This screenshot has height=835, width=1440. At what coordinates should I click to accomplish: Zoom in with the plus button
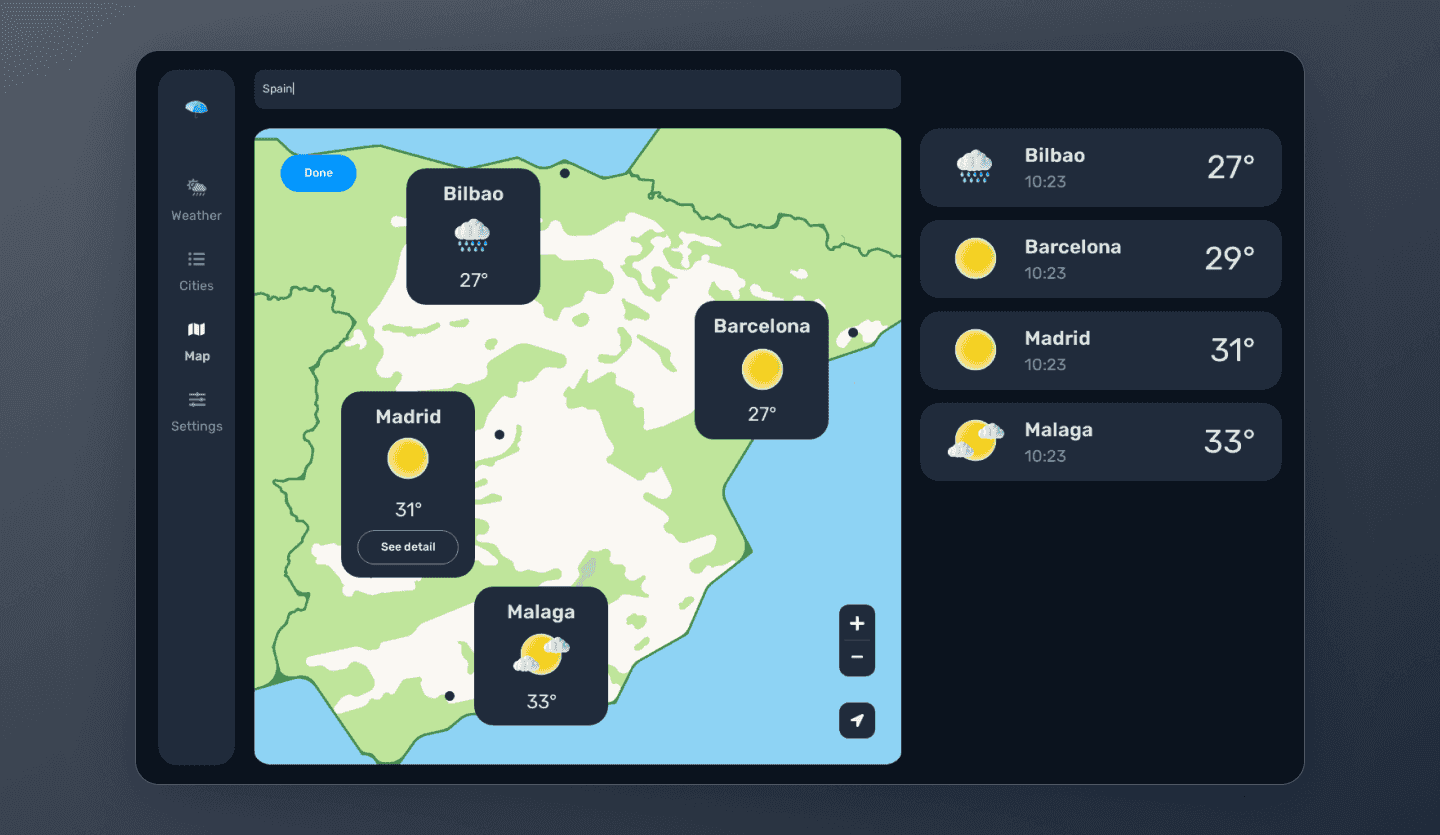(857, 623)
